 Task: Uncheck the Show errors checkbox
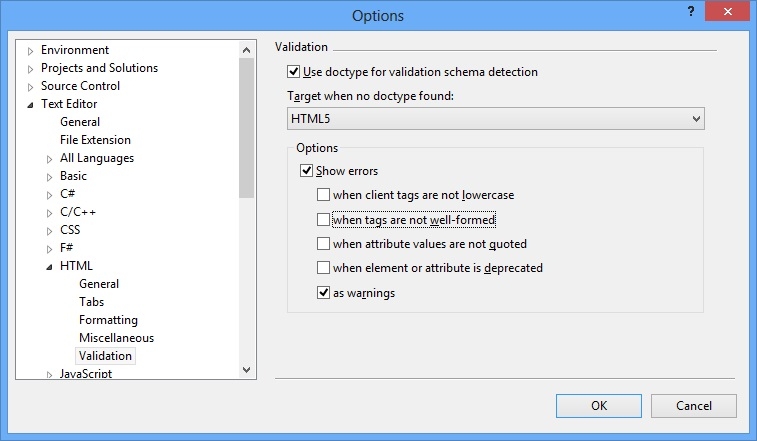[307, 171]
